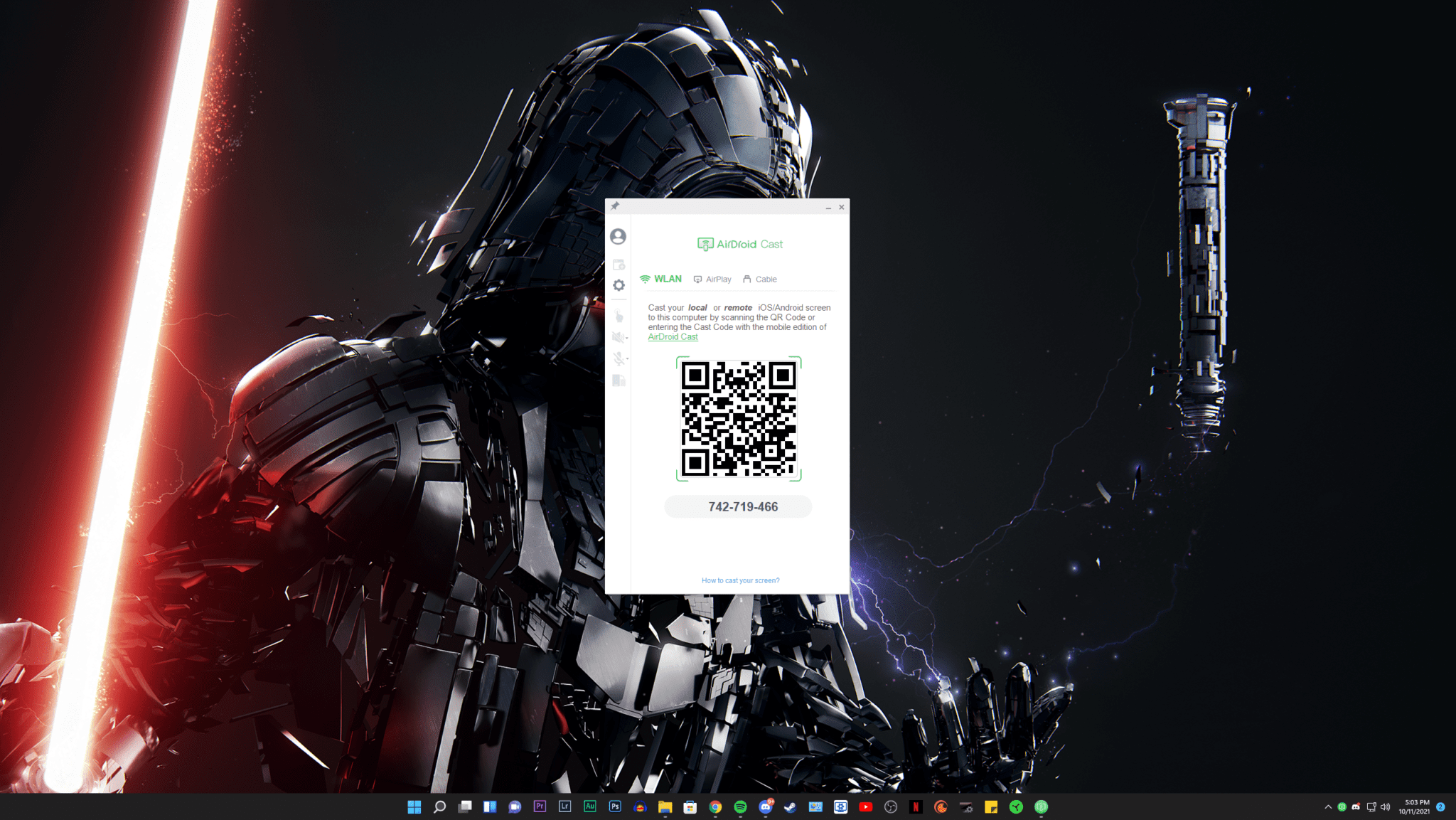Viewport: 1456px width, 820px height.
Task: Unmute the microphone in the sidebar
Action: [618, 358]
